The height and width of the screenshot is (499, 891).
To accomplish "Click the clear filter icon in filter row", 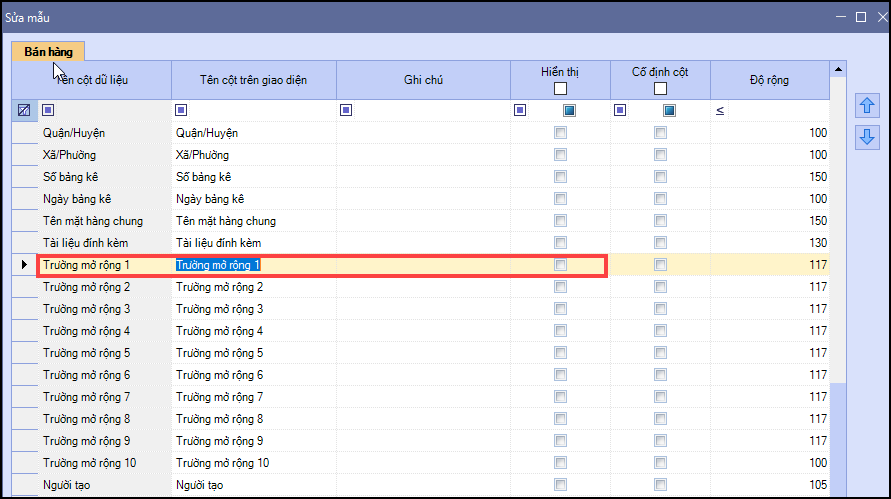I will pos(24,110).
